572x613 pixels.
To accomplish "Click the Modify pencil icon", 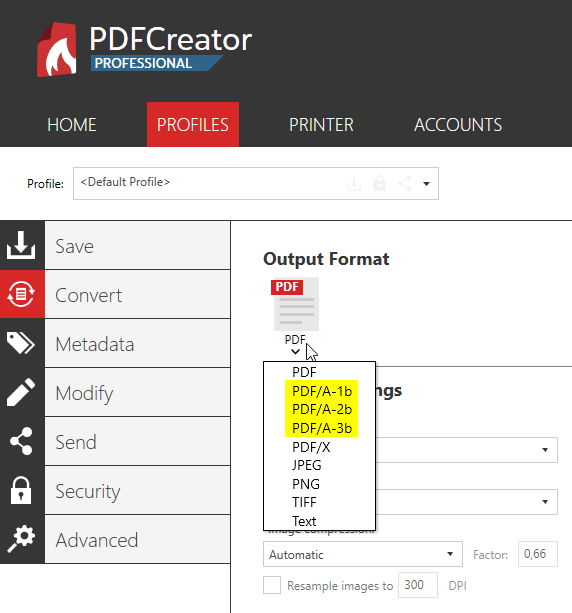I will pyautogui.click(x=21, y=392).
